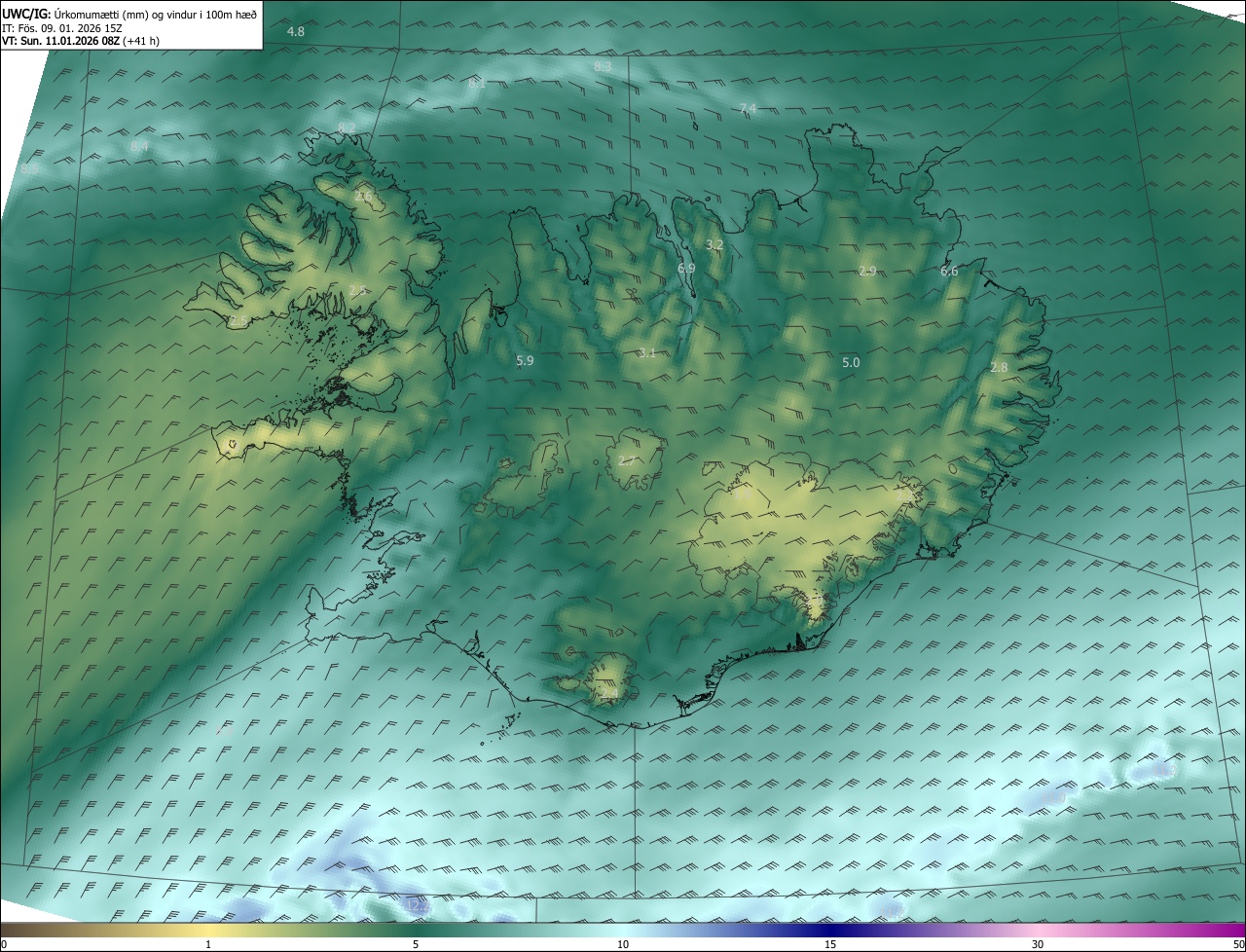Click the 6.9 value label on the map
The image size is (1246, 952).
(x=686, y=268)
